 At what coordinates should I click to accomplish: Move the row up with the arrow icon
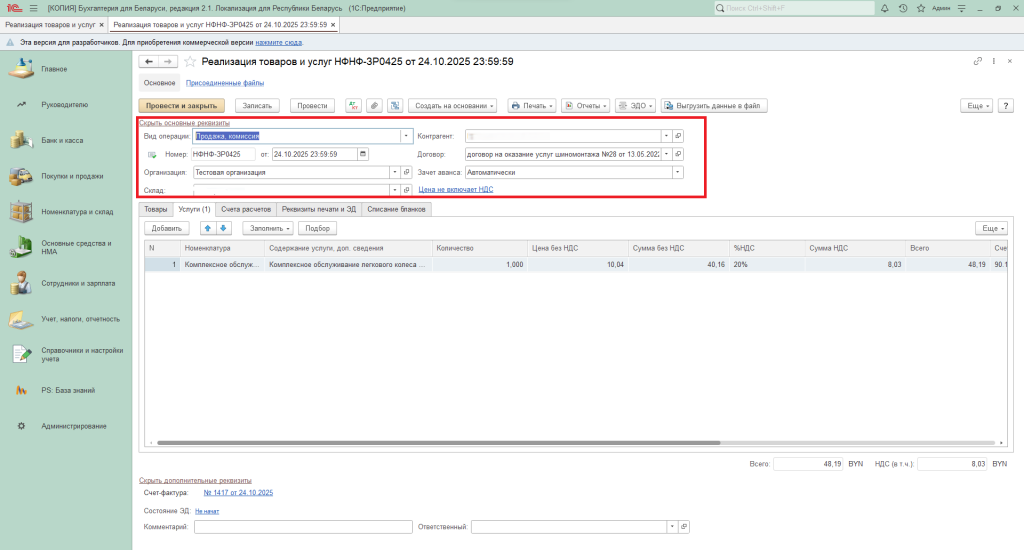(208, 228)
